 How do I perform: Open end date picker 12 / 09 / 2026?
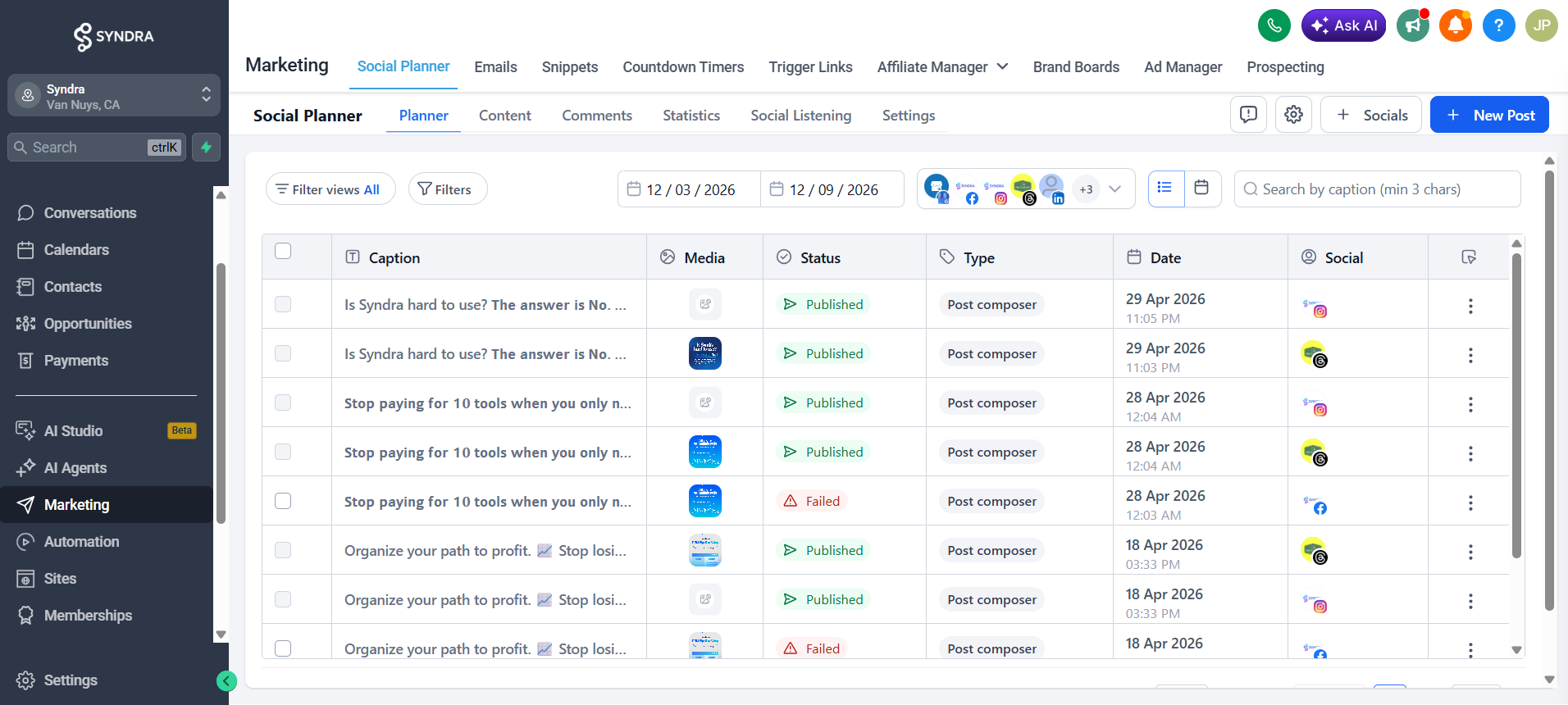tap(832, 189)
